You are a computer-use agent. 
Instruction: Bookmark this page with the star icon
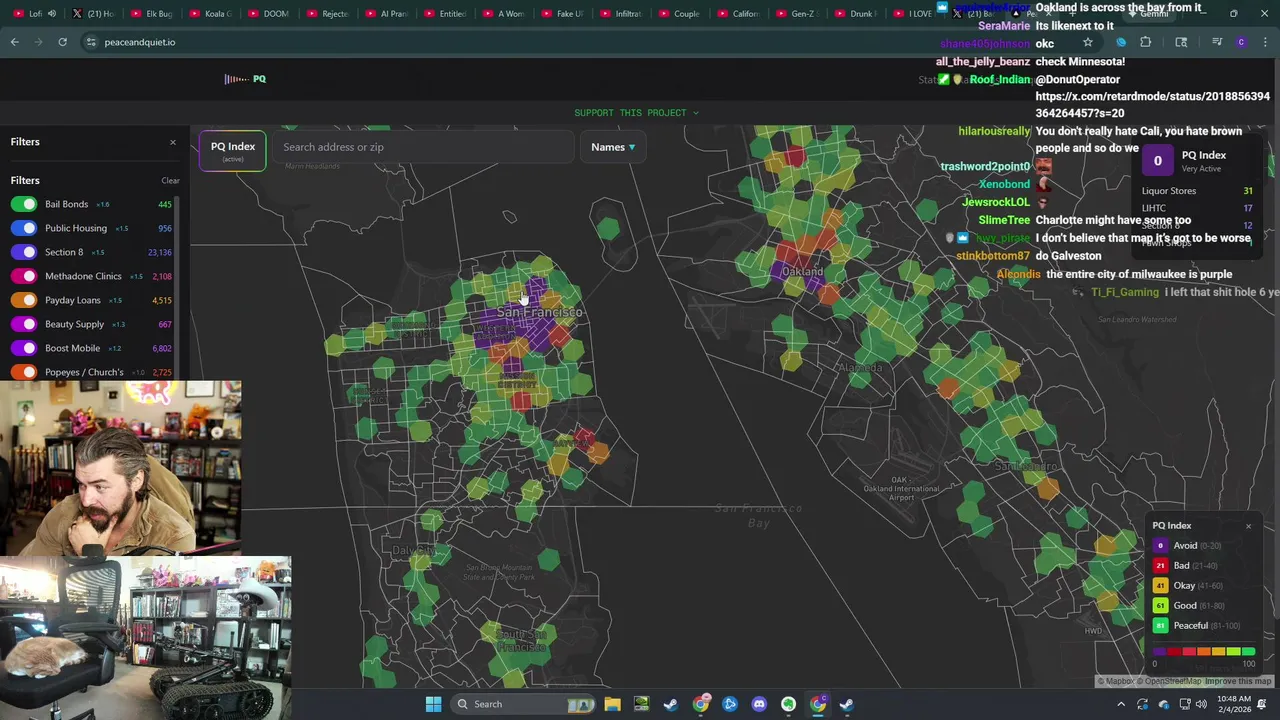[1088, 42]
